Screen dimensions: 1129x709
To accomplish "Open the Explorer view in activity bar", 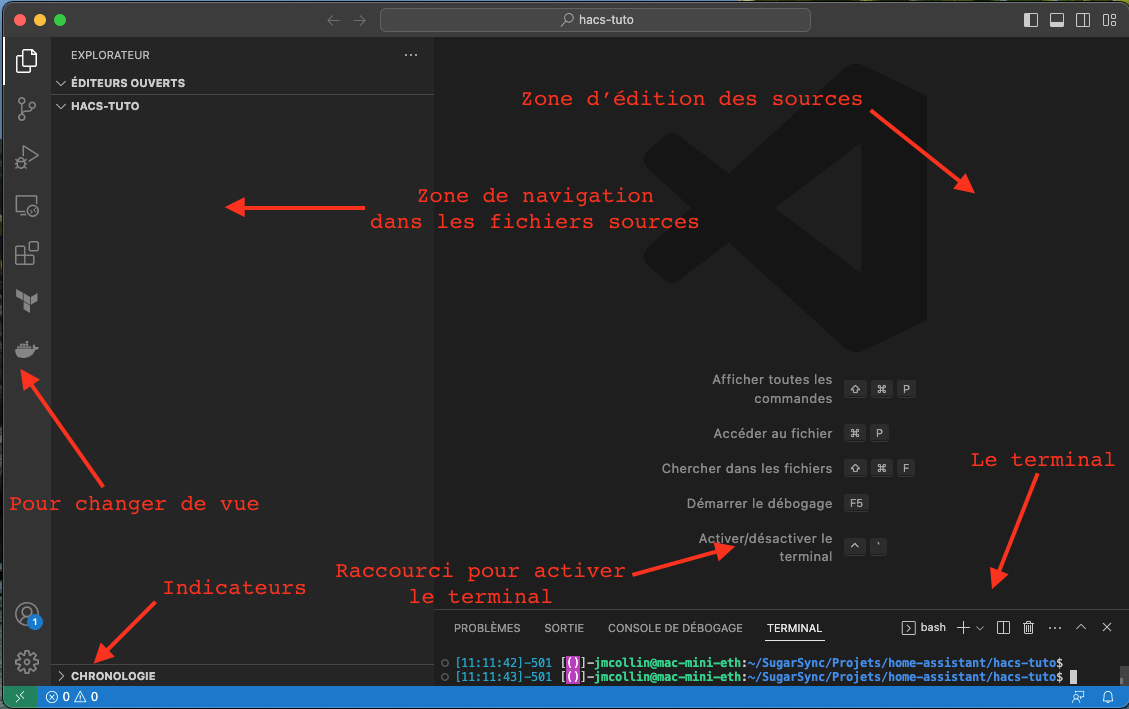I will pyautogui.click(x=27, y=61).
